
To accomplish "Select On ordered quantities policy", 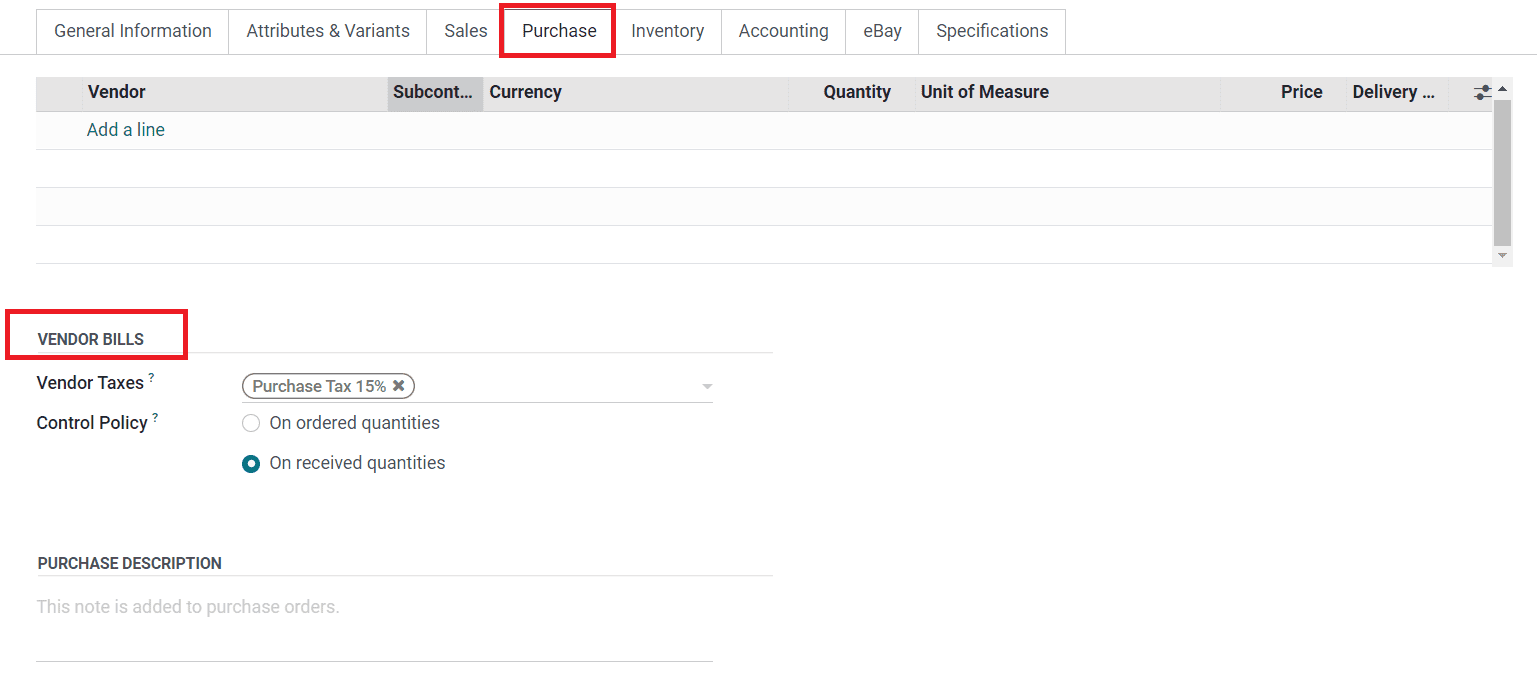I will tap(251, 423).
